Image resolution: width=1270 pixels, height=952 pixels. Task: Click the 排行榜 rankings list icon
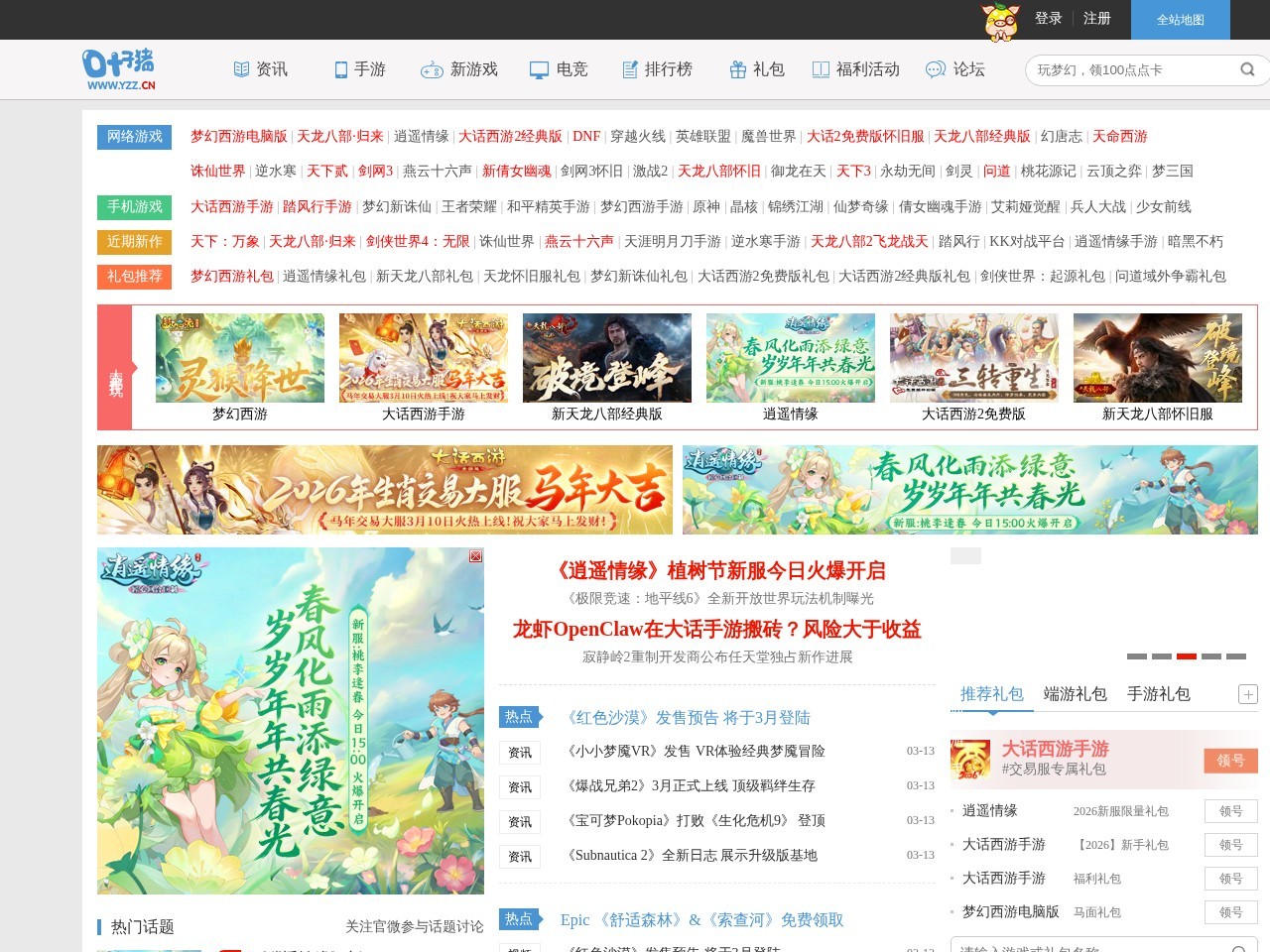pos(629,68)
